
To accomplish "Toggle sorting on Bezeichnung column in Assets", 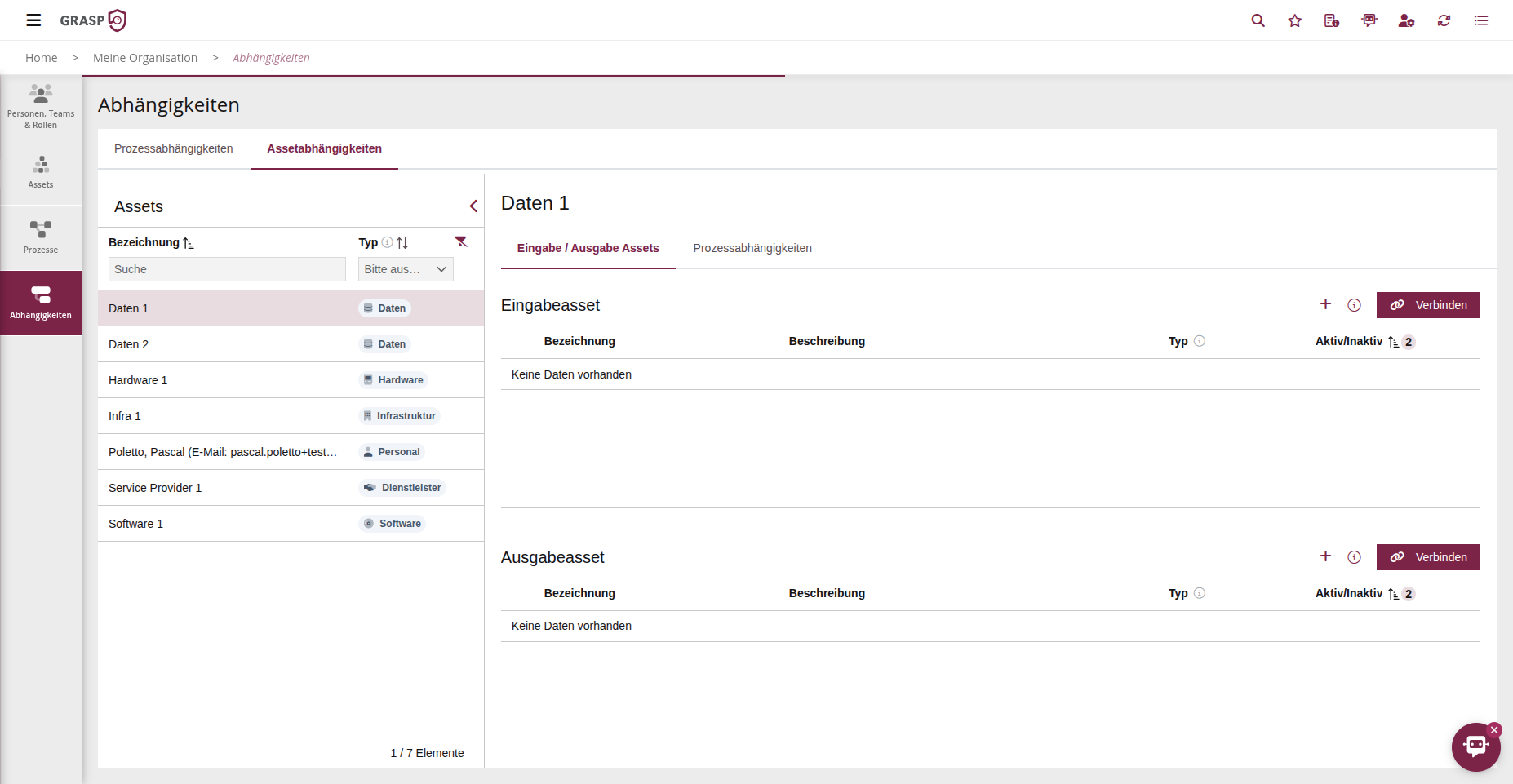I will point(189,243).
